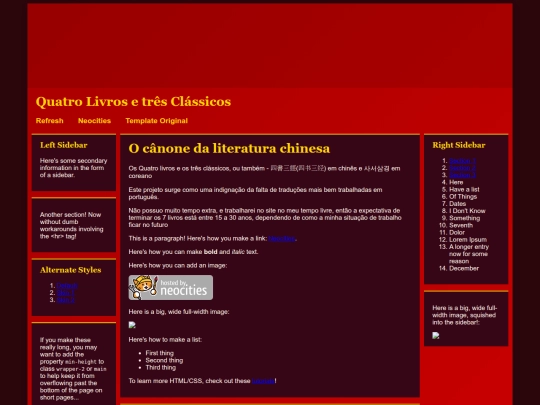Click list entry 'Here' in right sidebar
The image size is (540, 405).
[x=456, y=183]
